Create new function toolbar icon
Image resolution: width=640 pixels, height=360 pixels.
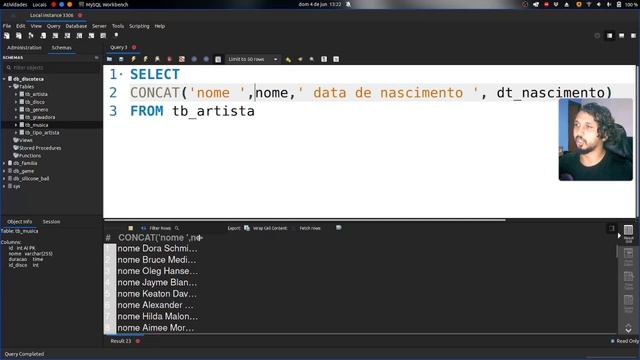pos(91,36)
